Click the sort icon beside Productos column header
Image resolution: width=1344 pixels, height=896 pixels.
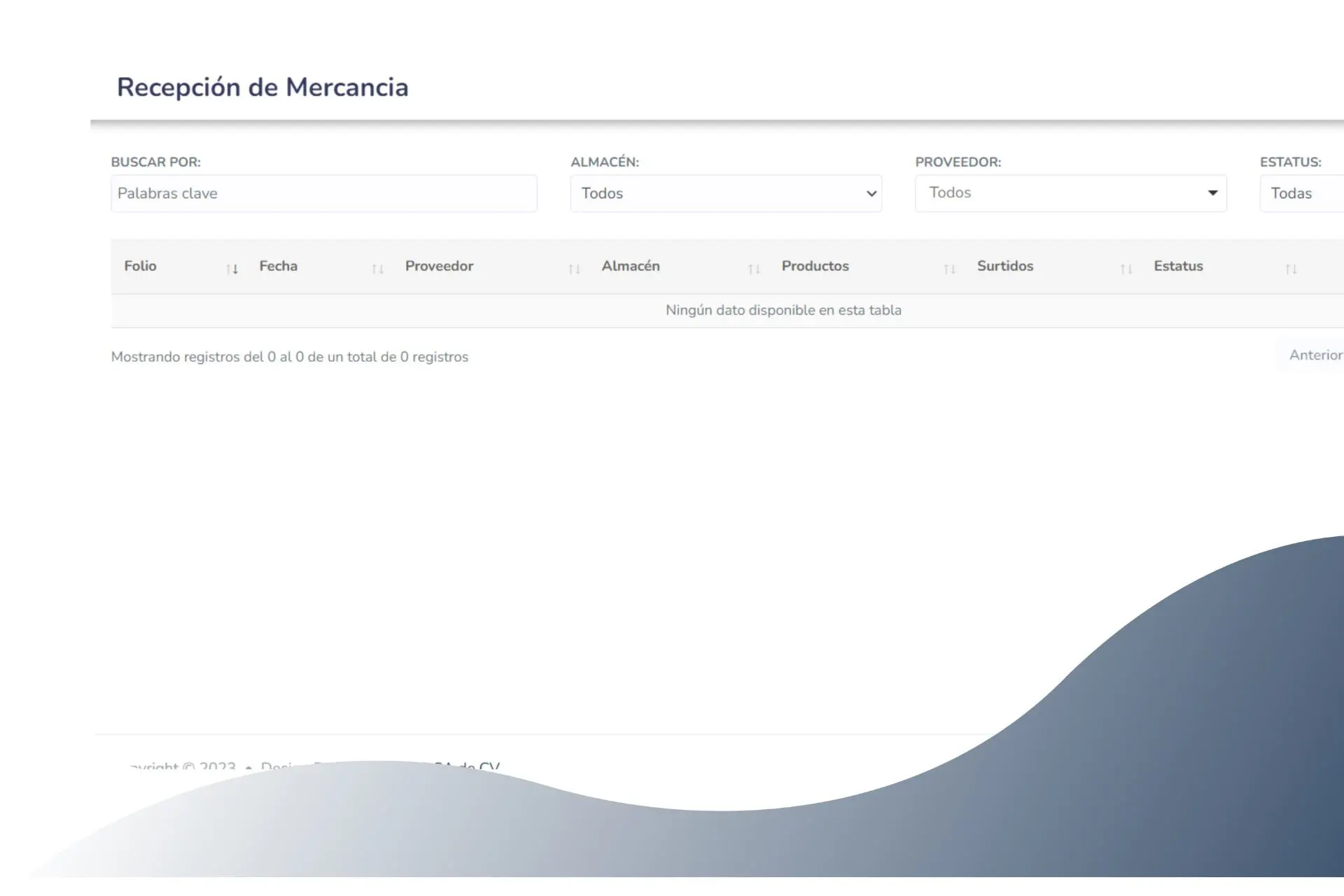(x=949, y=268)
